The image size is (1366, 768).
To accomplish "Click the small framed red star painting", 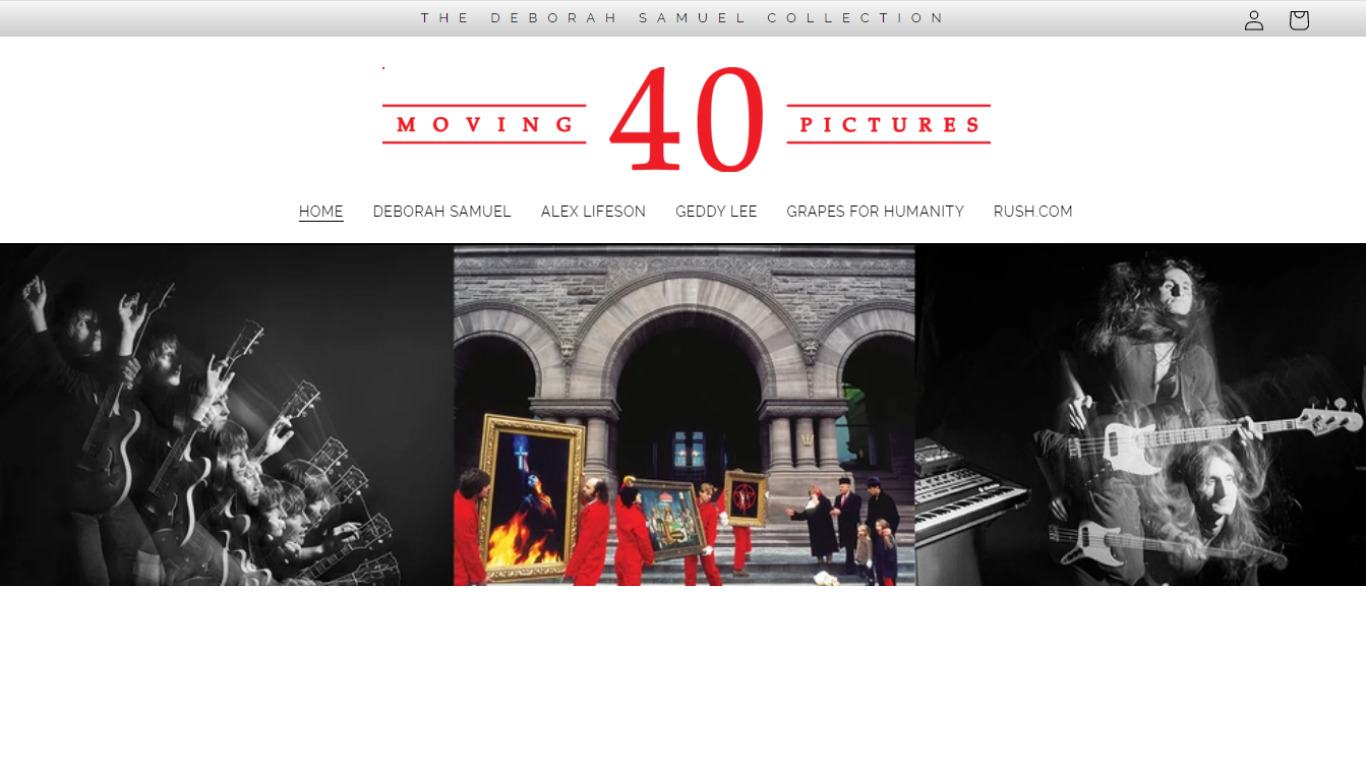I will [x=746, y=498].
